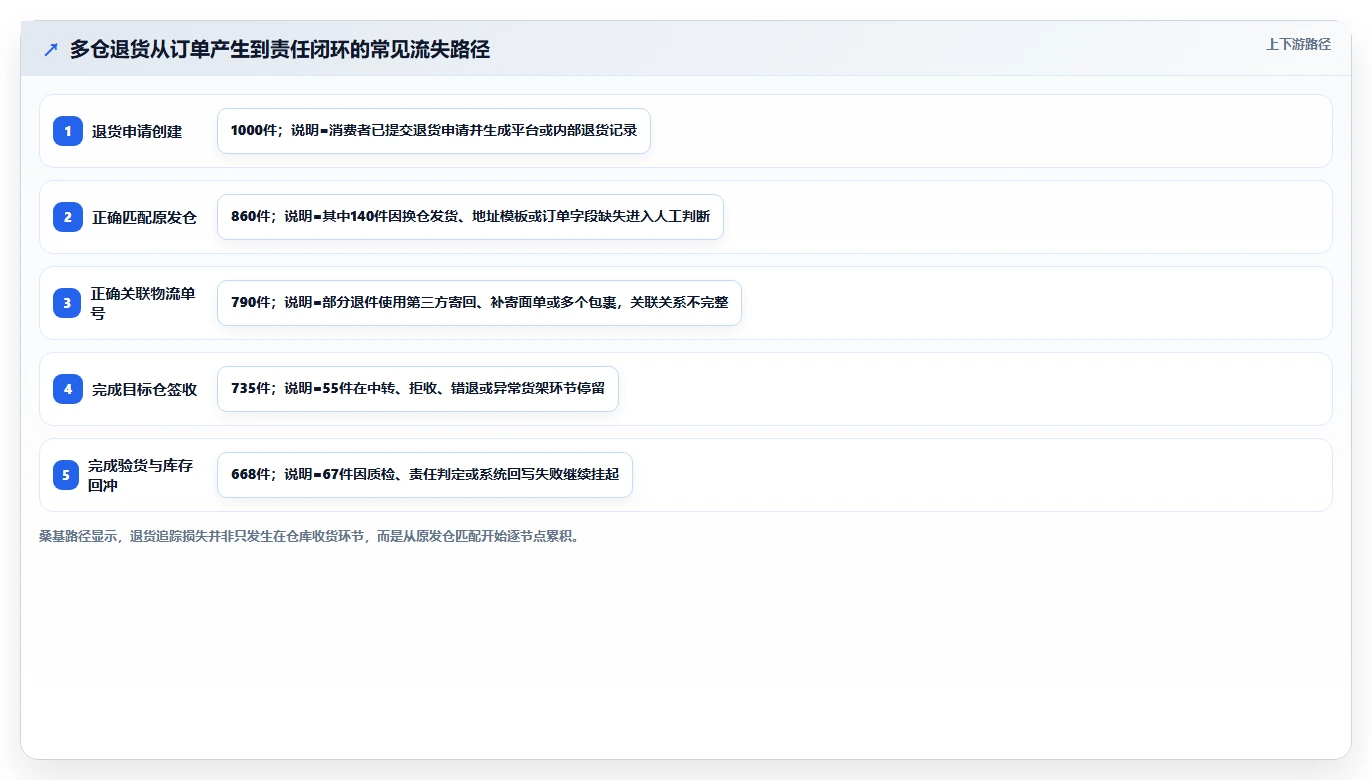Viewport: 1372px width, 780px height.
Task: Click the title 多仓退货从订单产生到责任闭环的常见流失路径
Action: (280, 49)
